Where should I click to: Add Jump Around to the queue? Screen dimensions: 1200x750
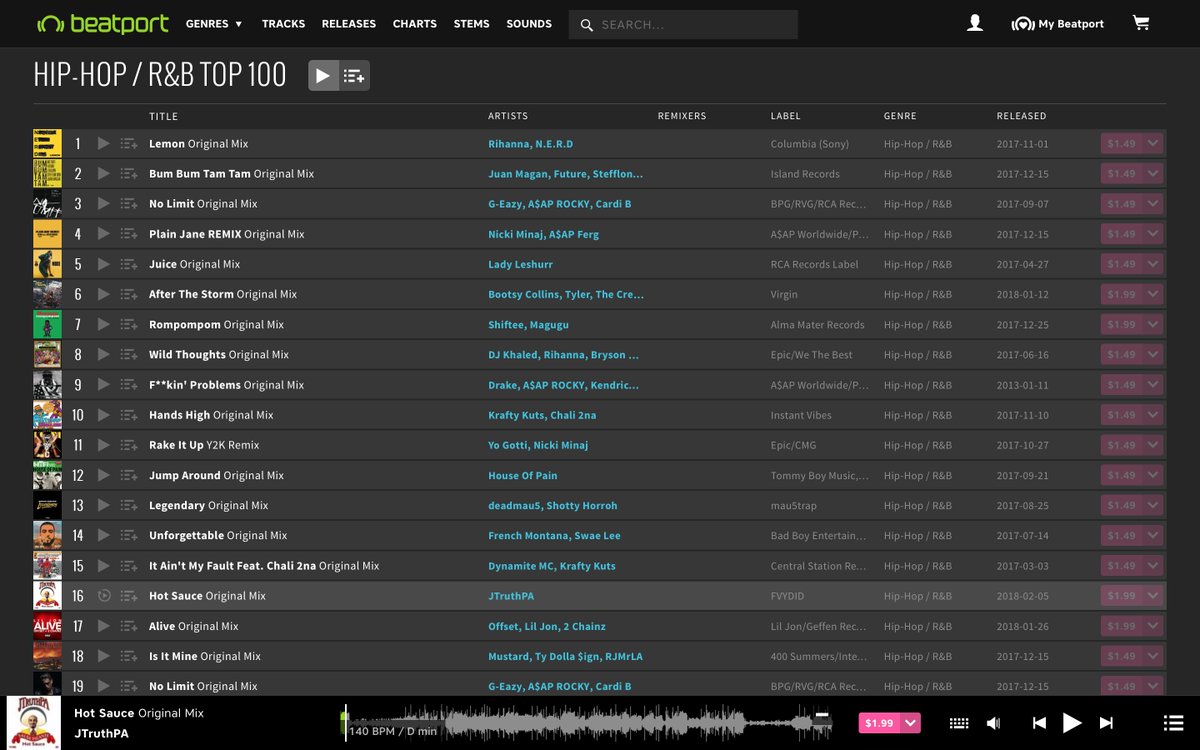[129, 475]
